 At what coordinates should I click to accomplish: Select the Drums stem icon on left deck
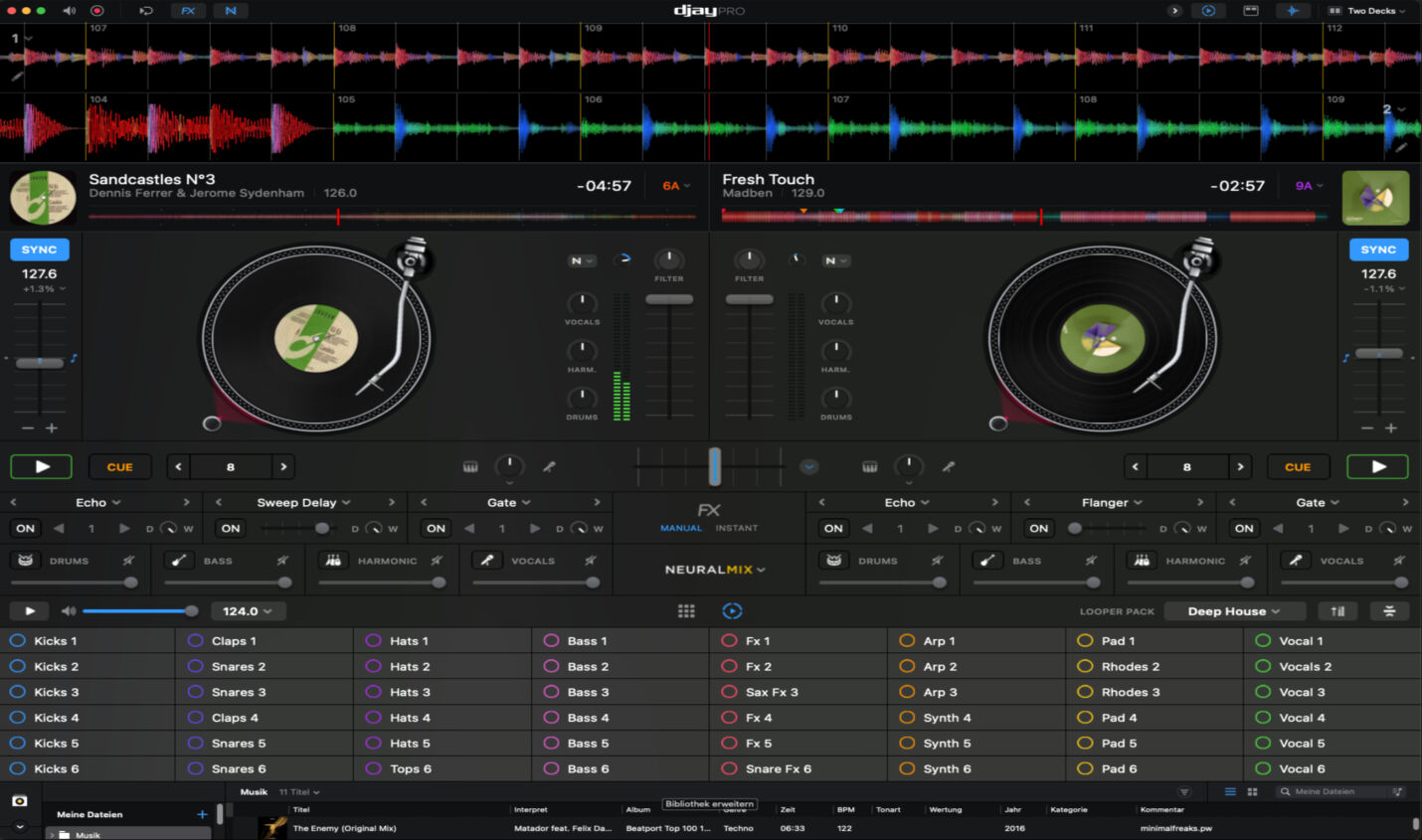(25, 560)
